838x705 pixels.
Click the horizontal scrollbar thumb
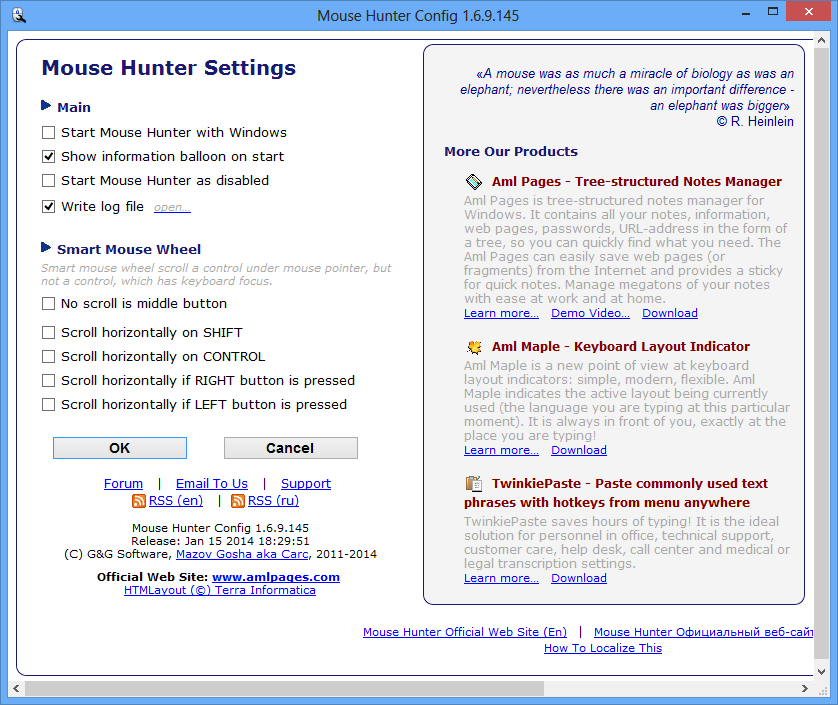click(284, 688)
